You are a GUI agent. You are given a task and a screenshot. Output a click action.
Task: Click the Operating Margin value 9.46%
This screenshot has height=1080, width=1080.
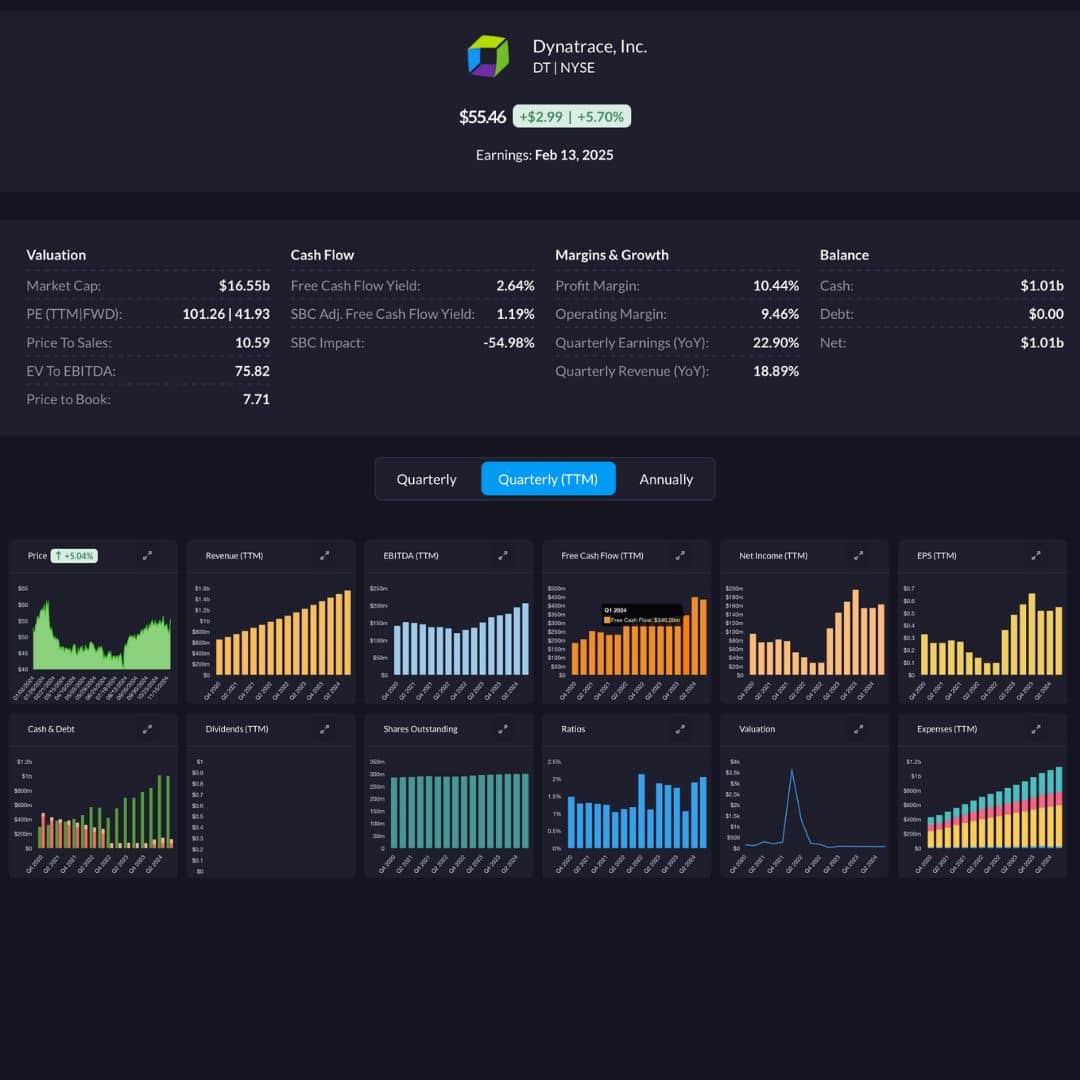click(x=780, y=314)
